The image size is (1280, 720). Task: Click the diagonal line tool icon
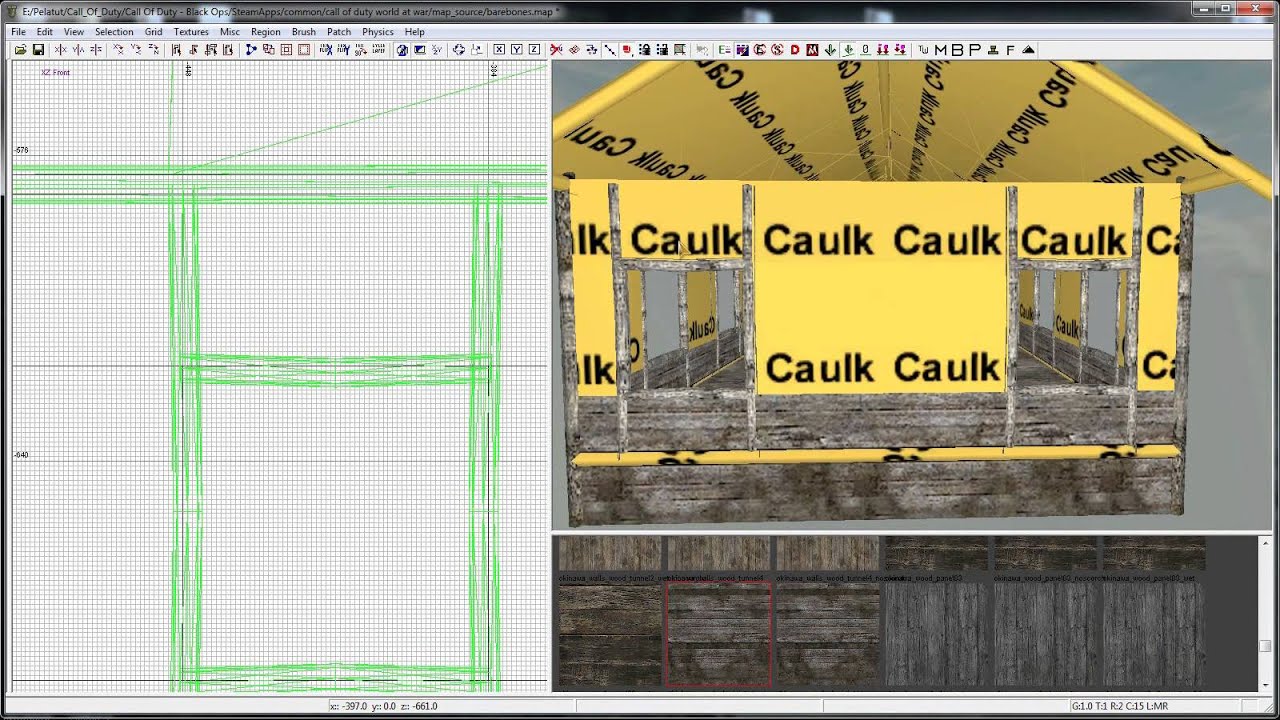tap(612, 49)
